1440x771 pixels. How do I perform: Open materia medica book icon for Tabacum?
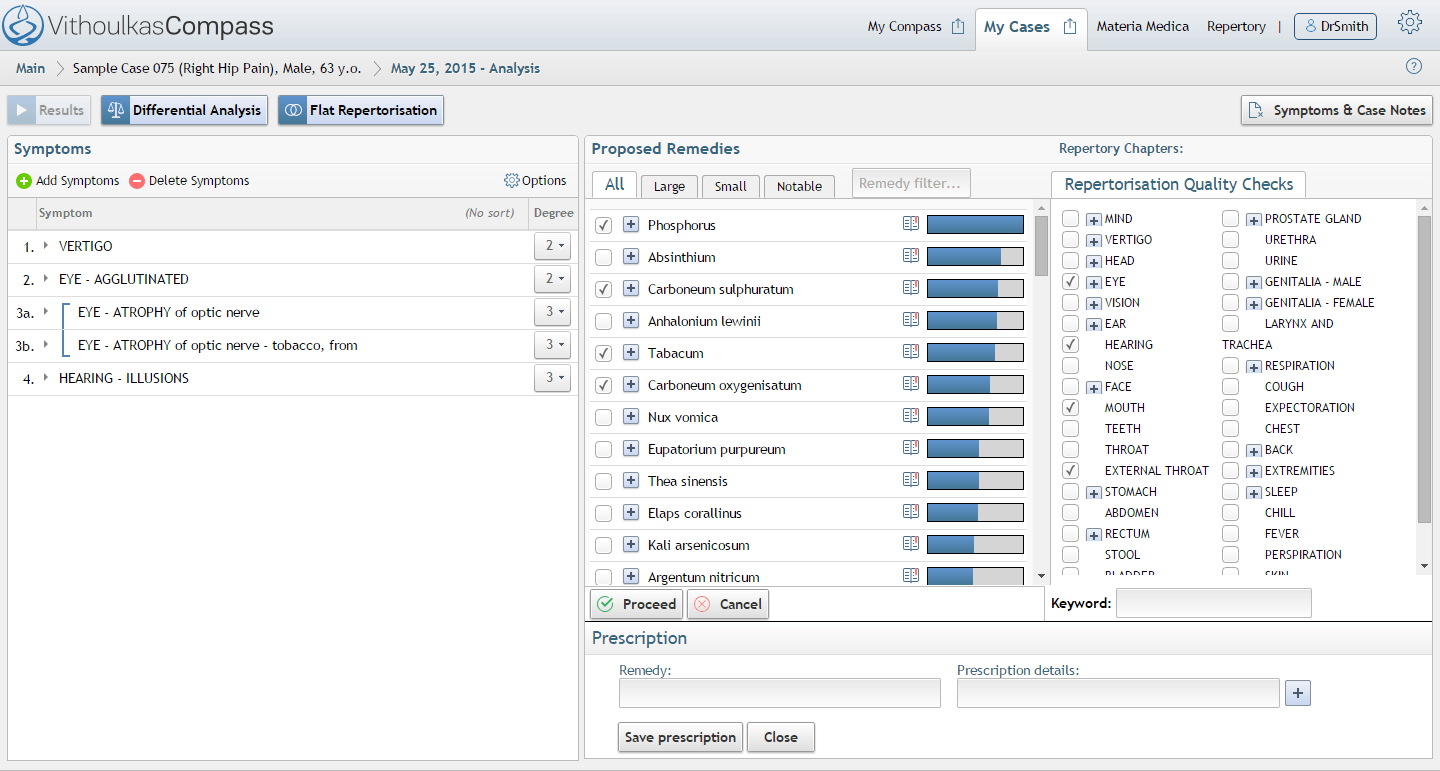(910, 352)
